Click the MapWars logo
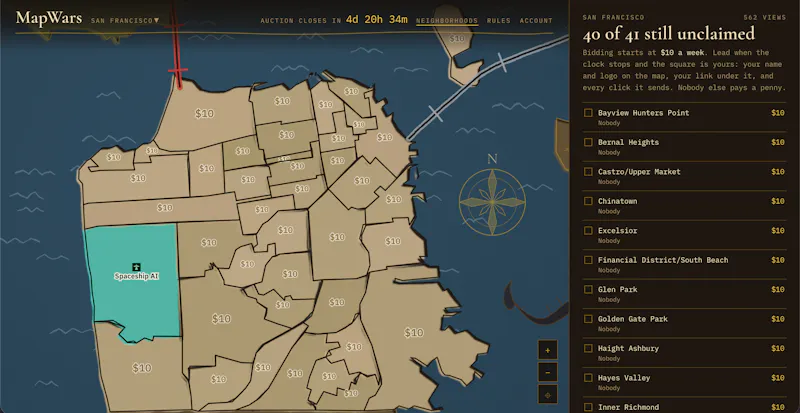800x413 pixels. 48,18
